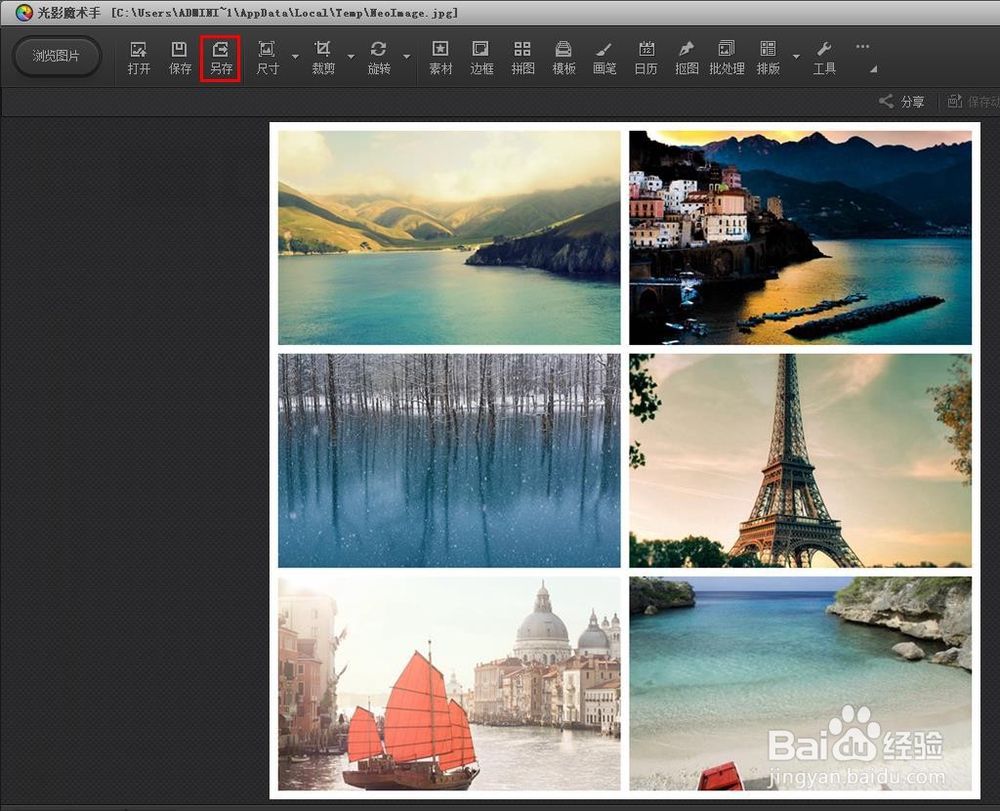Share the image via 分享

tap(902, 101)
